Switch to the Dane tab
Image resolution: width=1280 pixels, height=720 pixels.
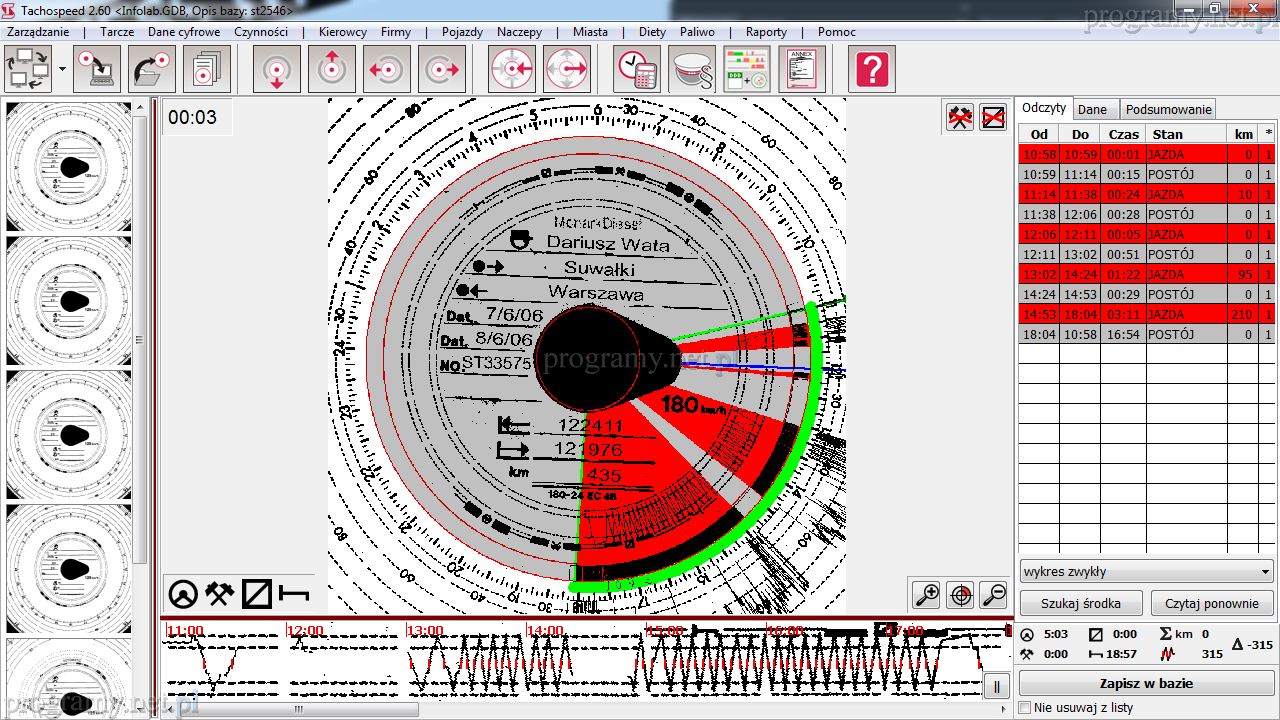(x=1092, y=110)
